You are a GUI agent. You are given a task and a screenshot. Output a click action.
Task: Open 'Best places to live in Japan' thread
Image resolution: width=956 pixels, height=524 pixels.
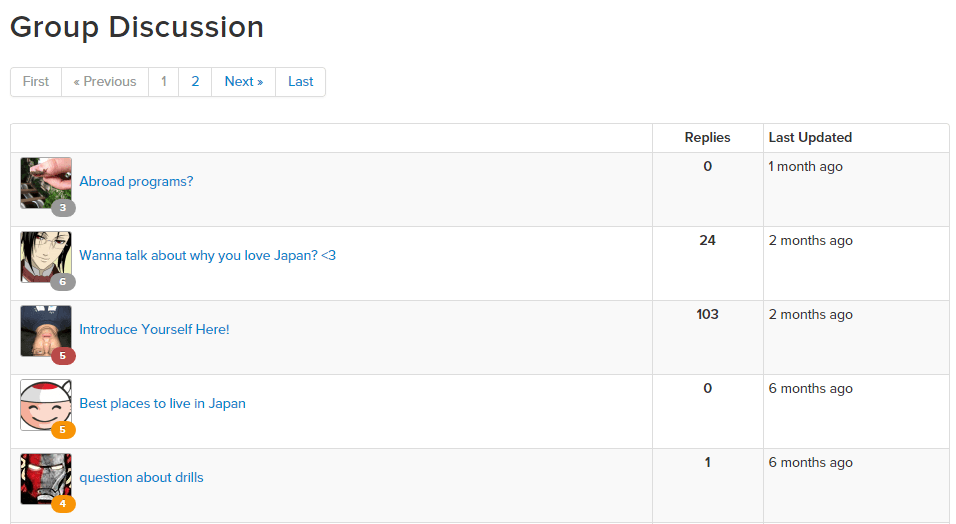(162, 403)
